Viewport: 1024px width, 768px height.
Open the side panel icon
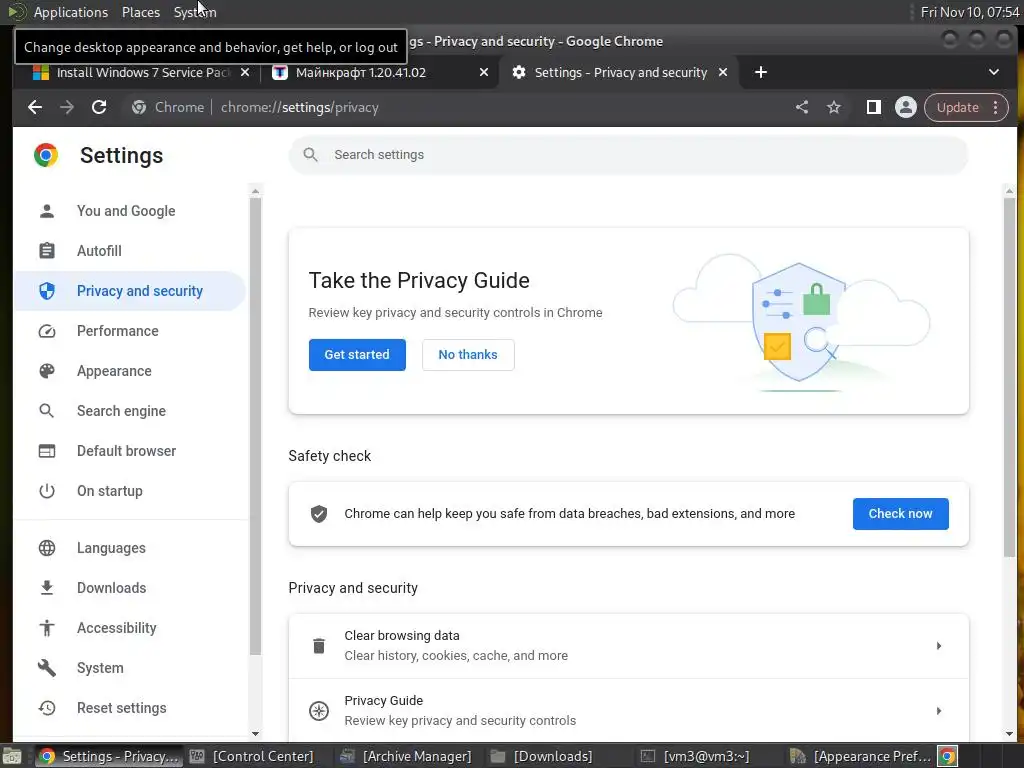[x=873, y=107]
